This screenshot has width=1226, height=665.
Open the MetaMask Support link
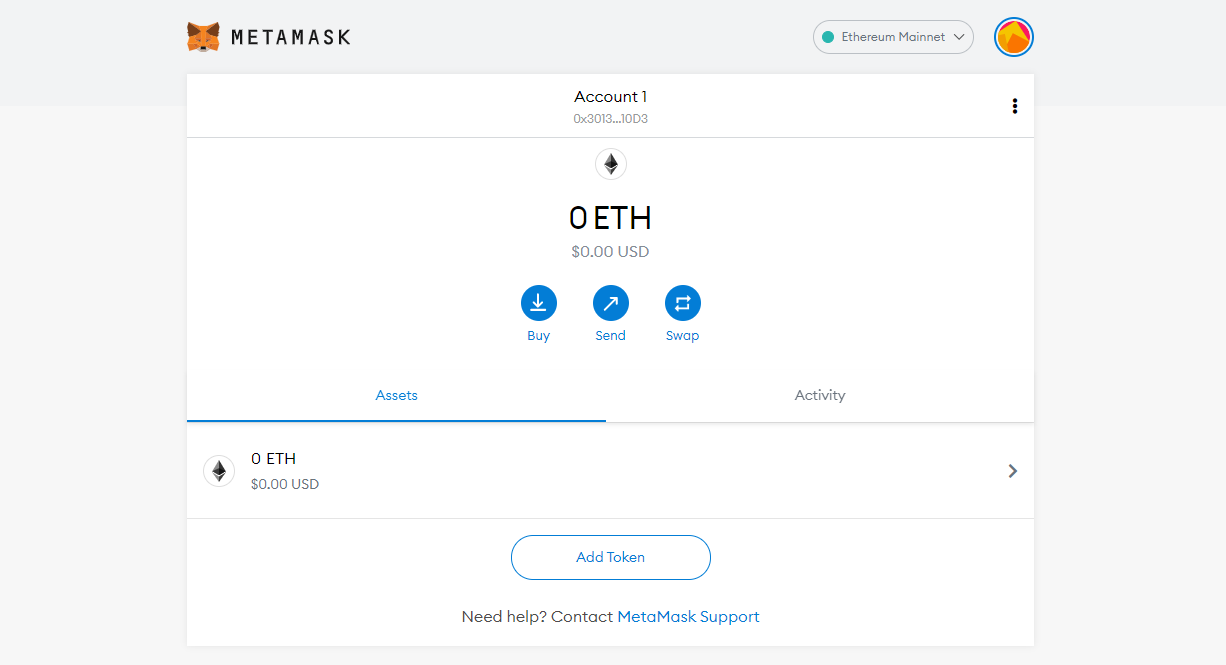coord(688,617)
